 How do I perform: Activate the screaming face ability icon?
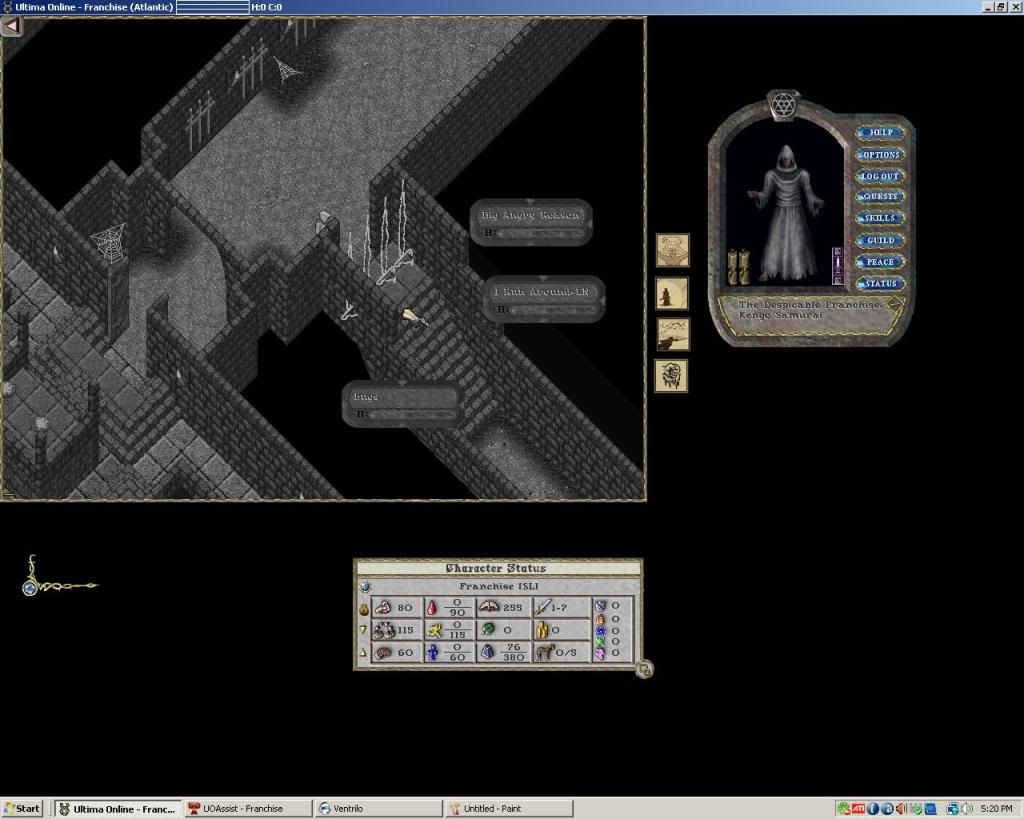pos(671,376)
